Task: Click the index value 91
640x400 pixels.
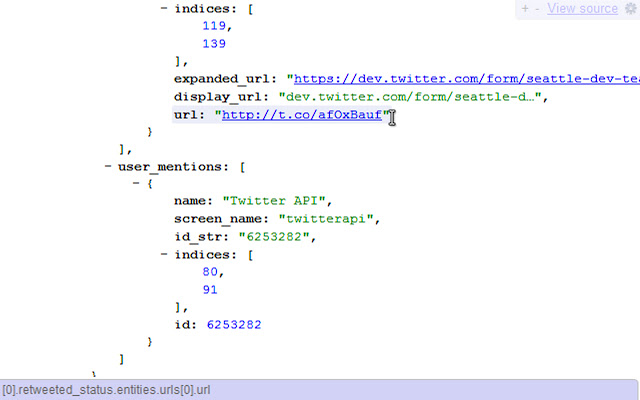Action: [210, 290]
